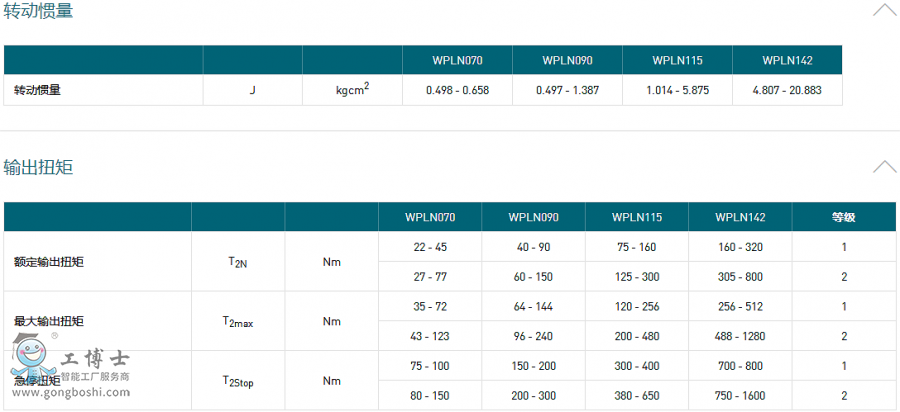Collapse the 输出扭矩 section chevron
The width and height of the screenshot is (900, 412).
click(884, 167)
